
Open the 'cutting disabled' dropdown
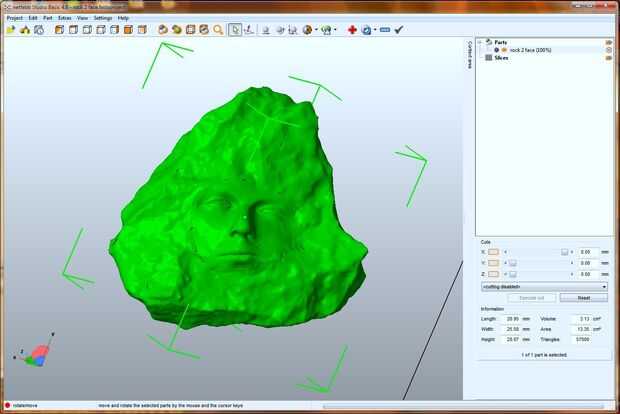(x=544, y=287)
